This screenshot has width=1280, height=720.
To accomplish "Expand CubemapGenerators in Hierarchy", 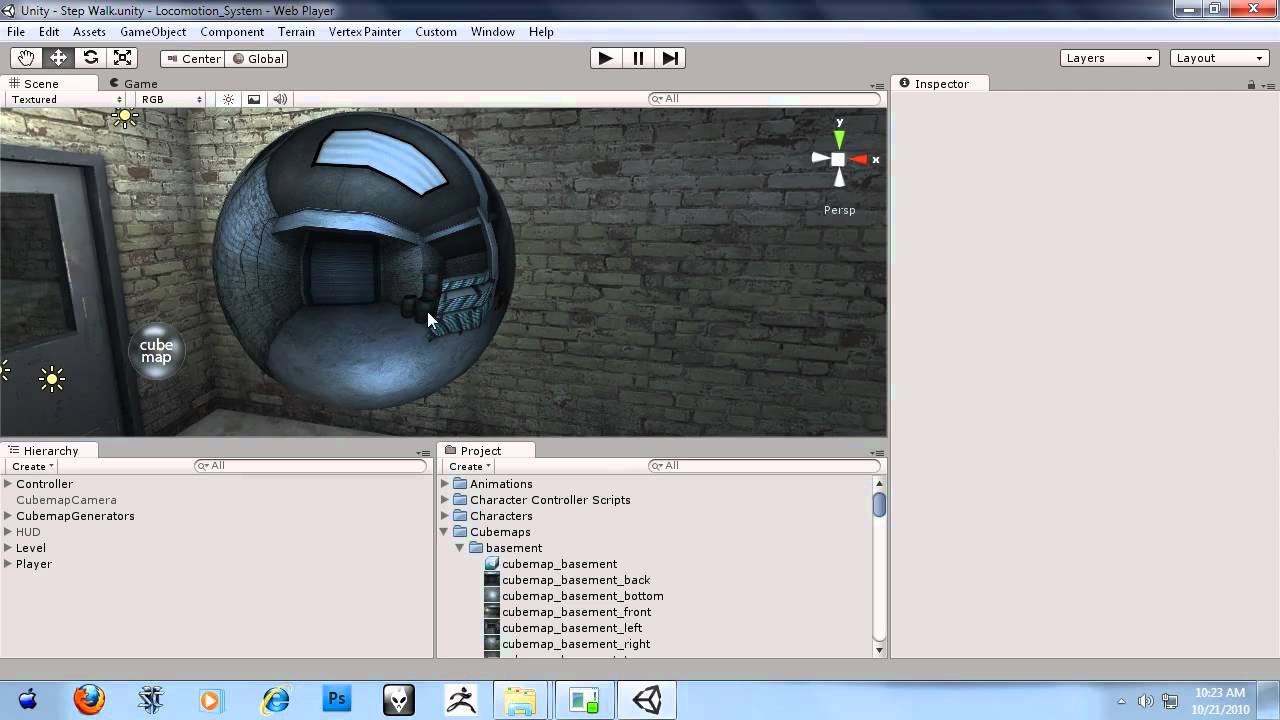I will click(x=8, y=516).
